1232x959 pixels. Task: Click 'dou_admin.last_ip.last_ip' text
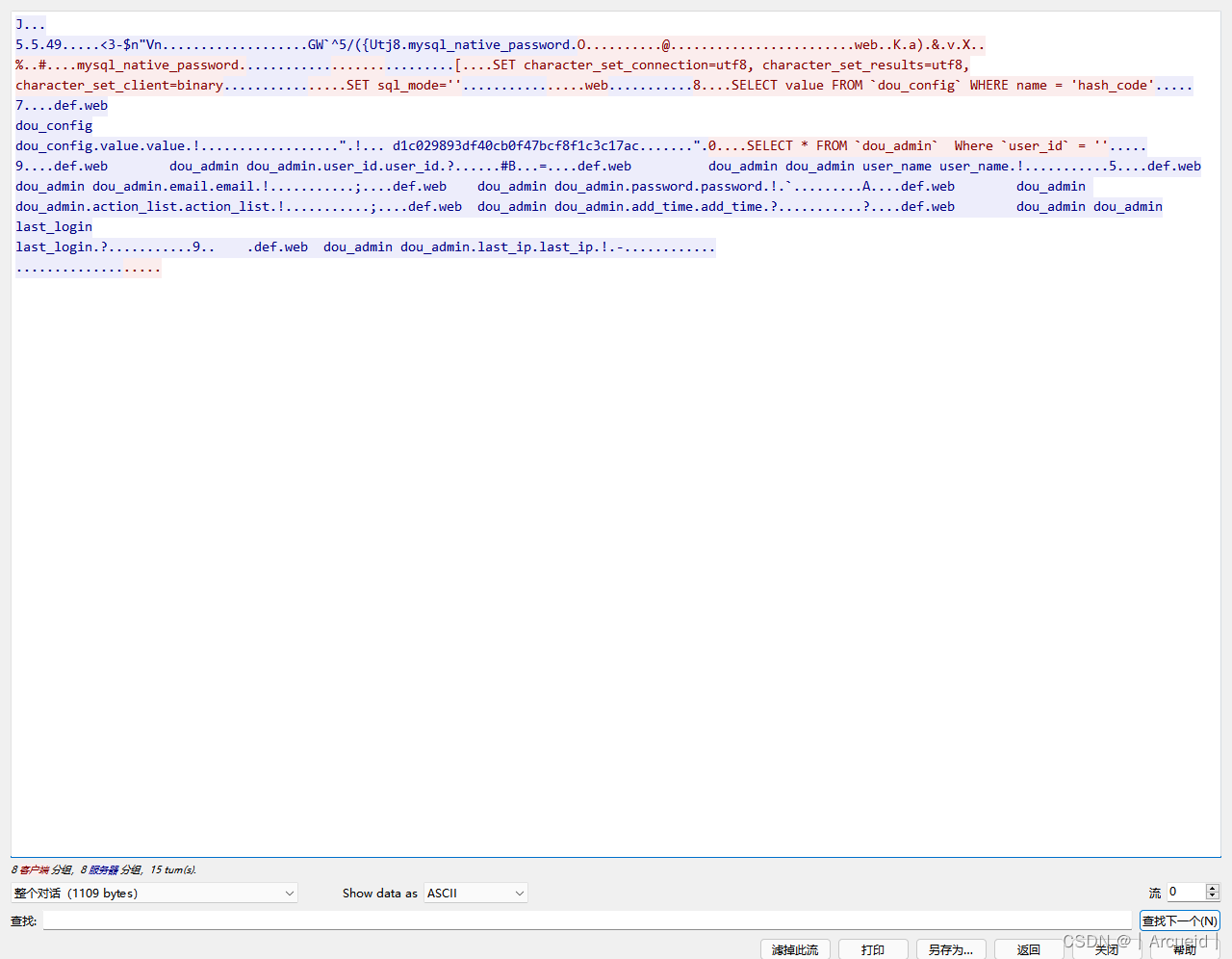[x=497, y=246]
